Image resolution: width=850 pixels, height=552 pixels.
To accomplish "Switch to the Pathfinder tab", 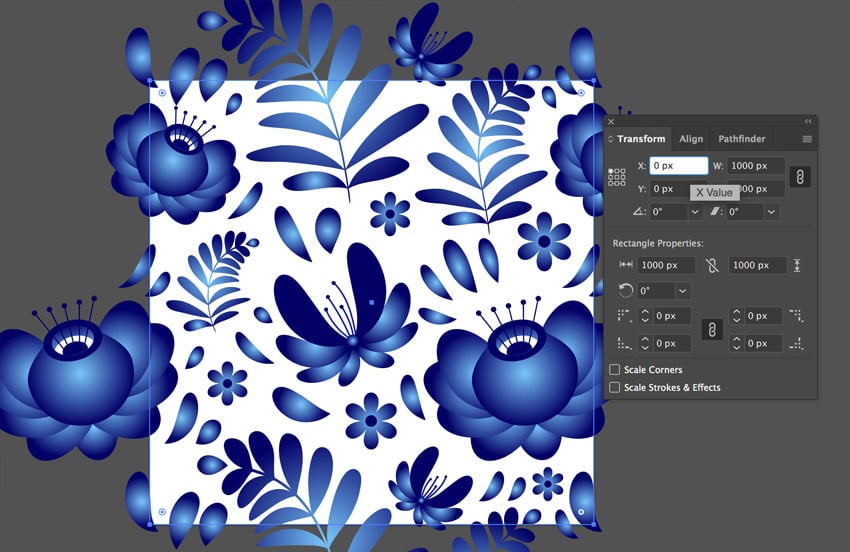I will pos(742,139).
